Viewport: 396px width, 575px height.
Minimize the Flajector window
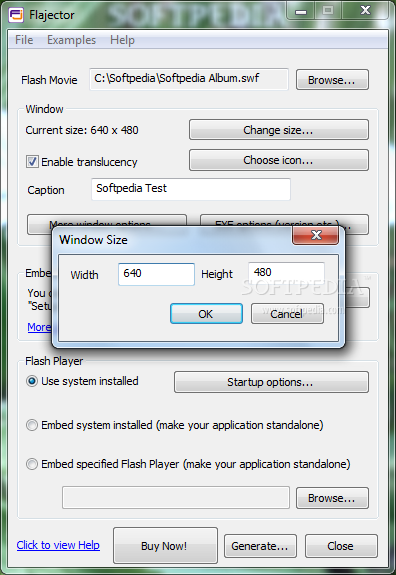tap(301, 11)
